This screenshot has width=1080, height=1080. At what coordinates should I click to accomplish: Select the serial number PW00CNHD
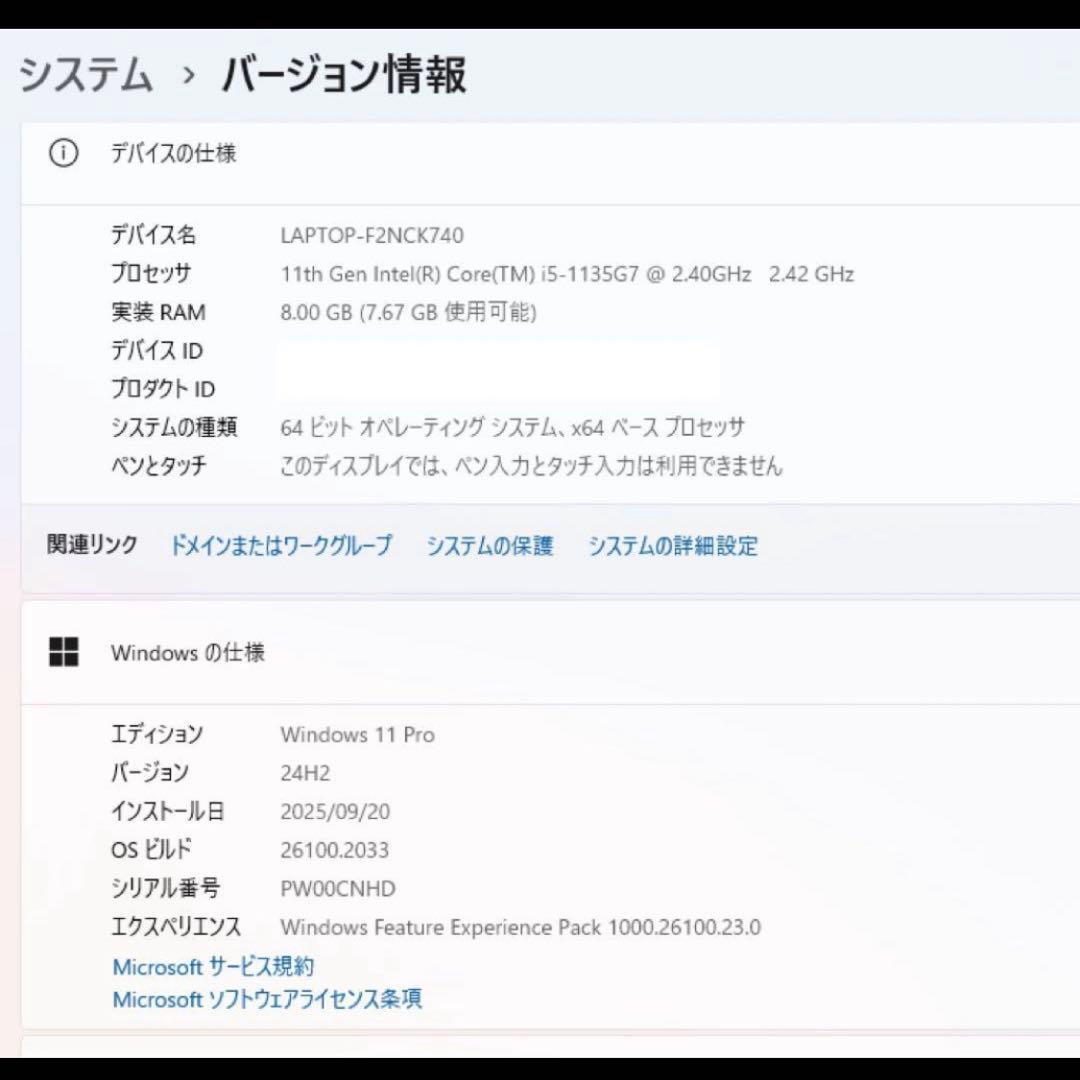(337, 888)
